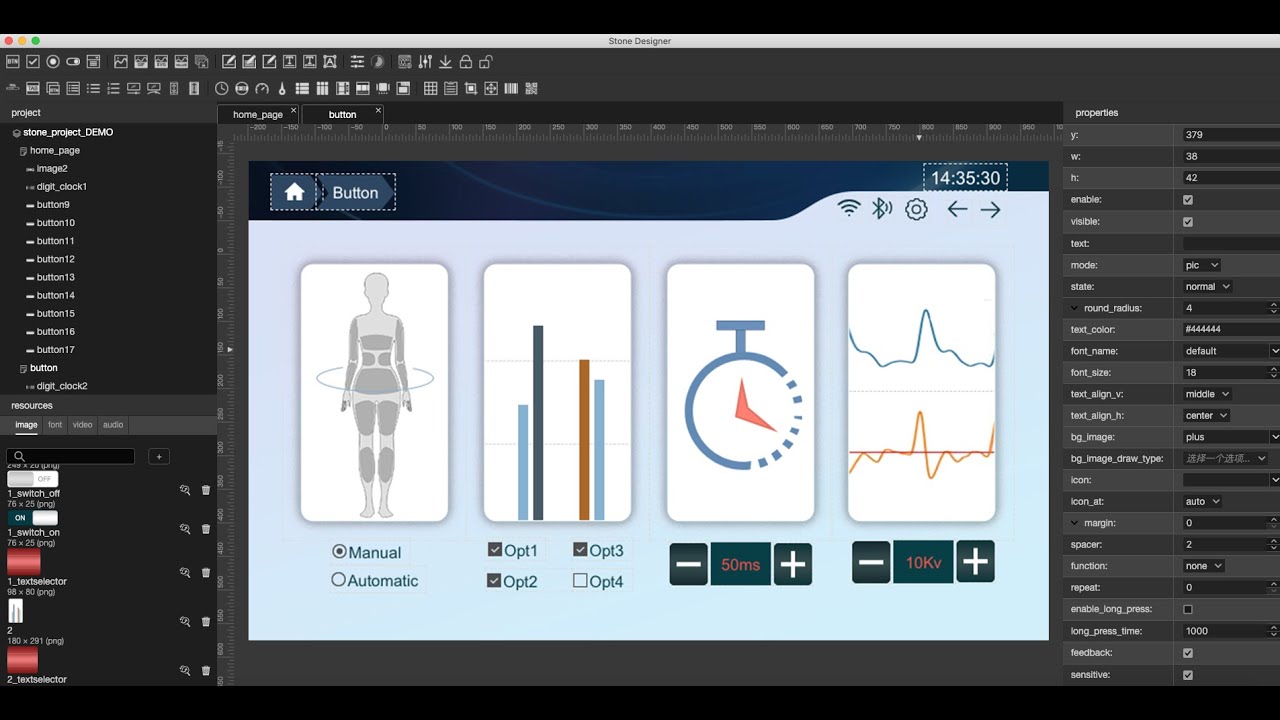Click the SVG image widget icon

click(161, 62)
